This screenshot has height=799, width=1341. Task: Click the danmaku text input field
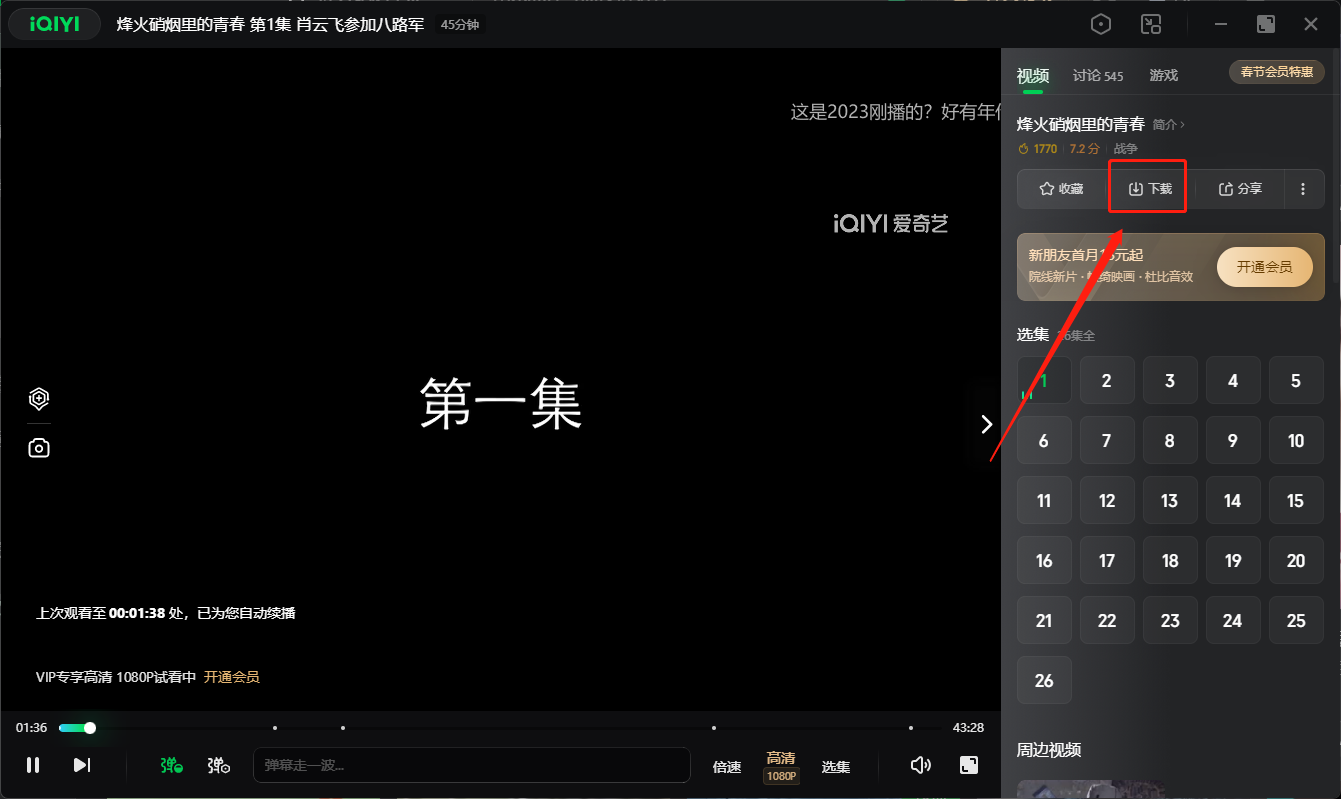pos(471,765)
